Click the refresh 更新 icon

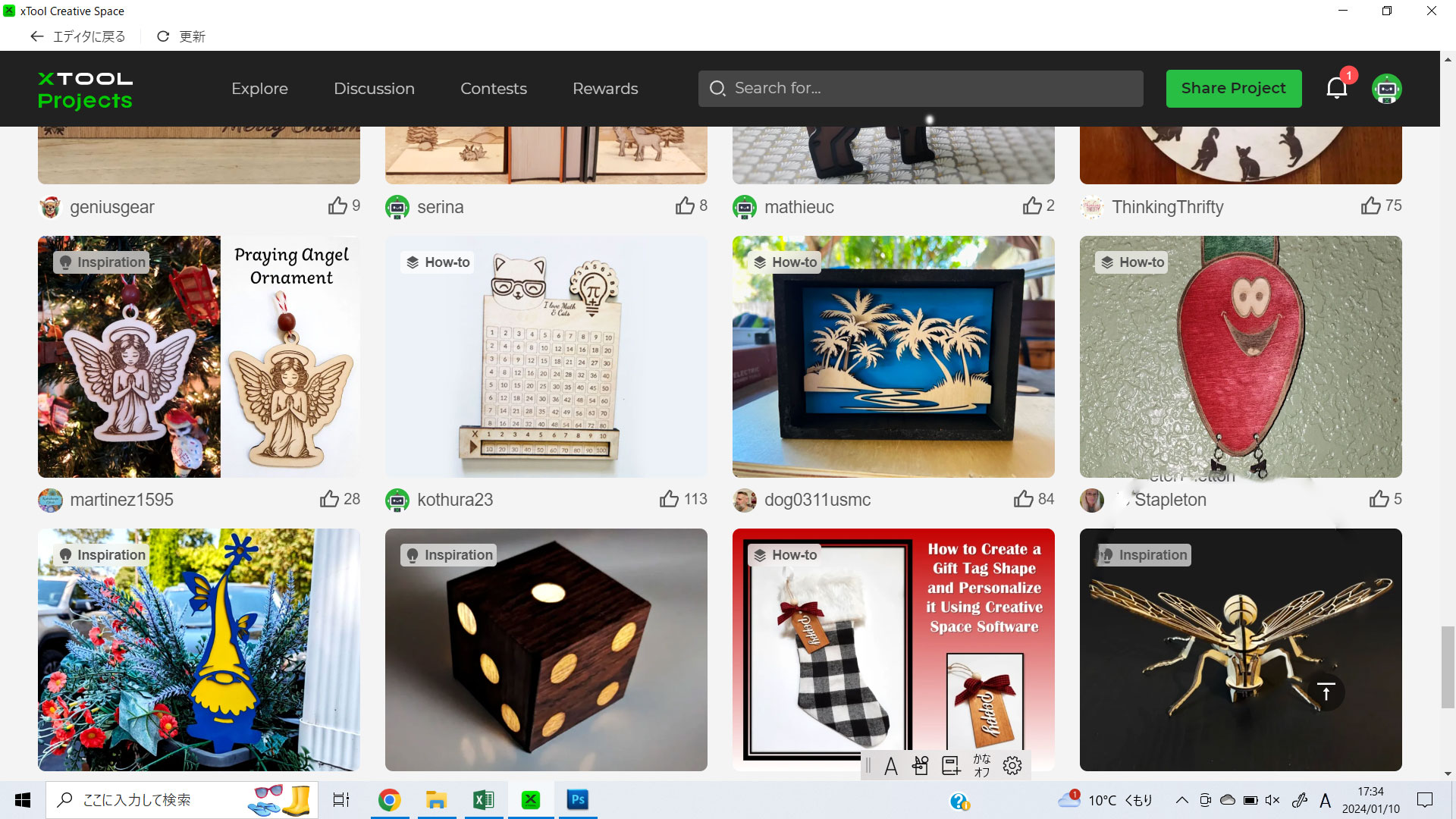point(163,36)
